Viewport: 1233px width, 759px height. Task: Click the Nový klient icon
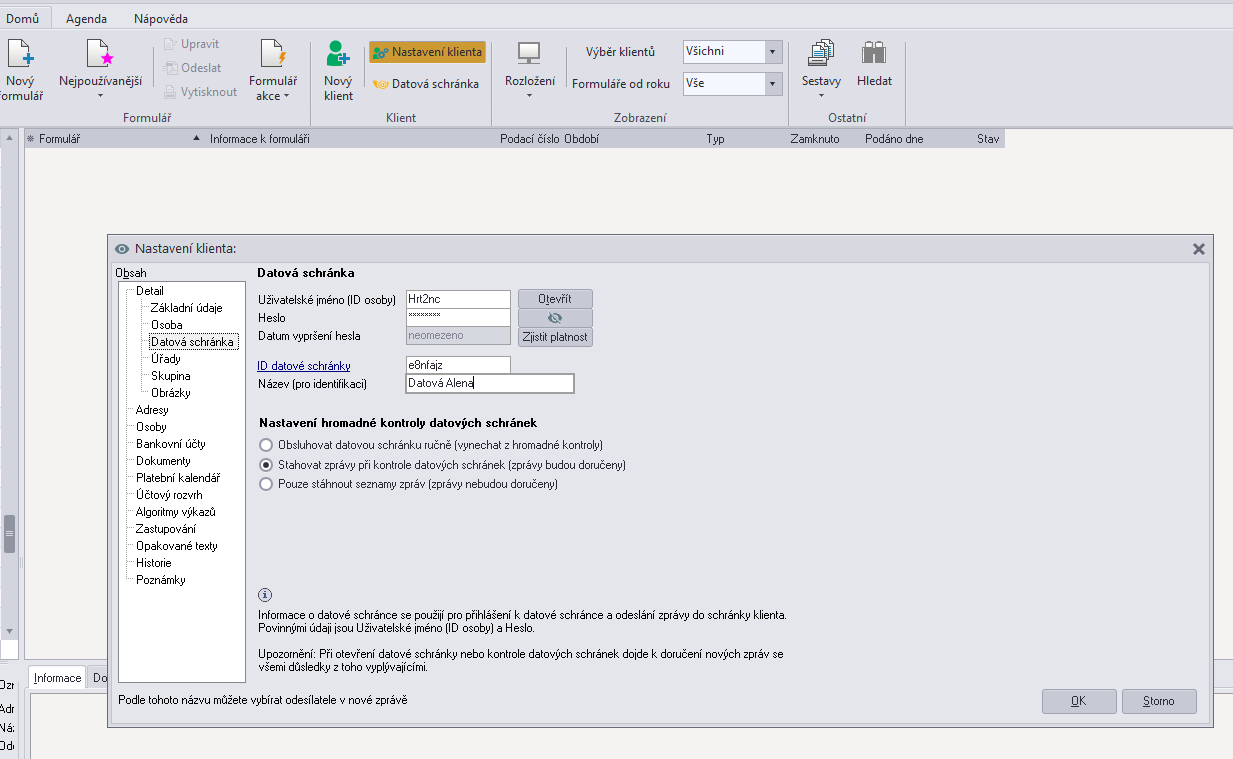pos(338,55)
